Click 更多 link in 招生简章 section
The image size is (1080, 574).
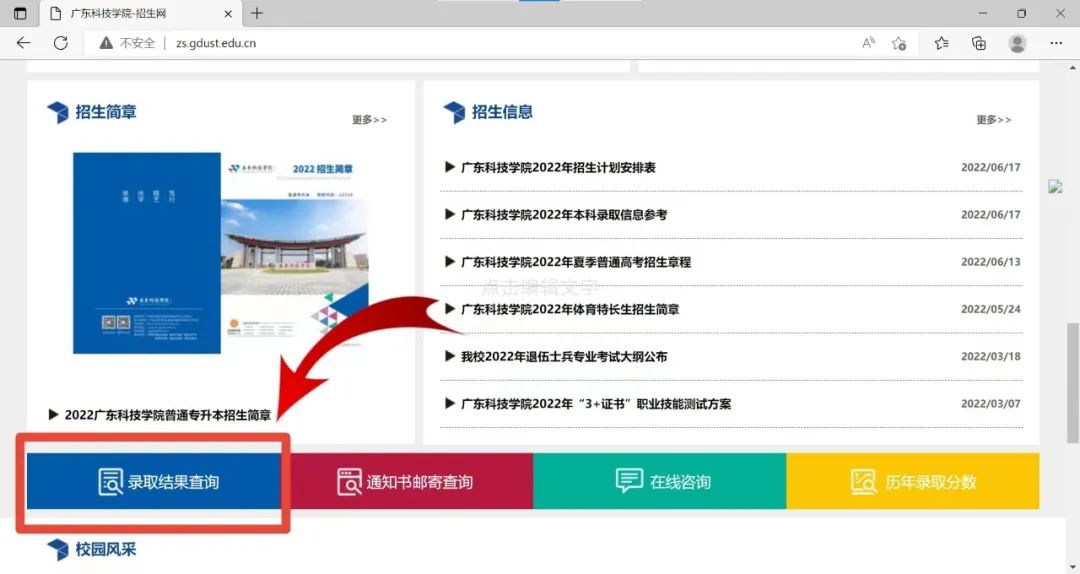pyautogui.click(x=369, y=120)
